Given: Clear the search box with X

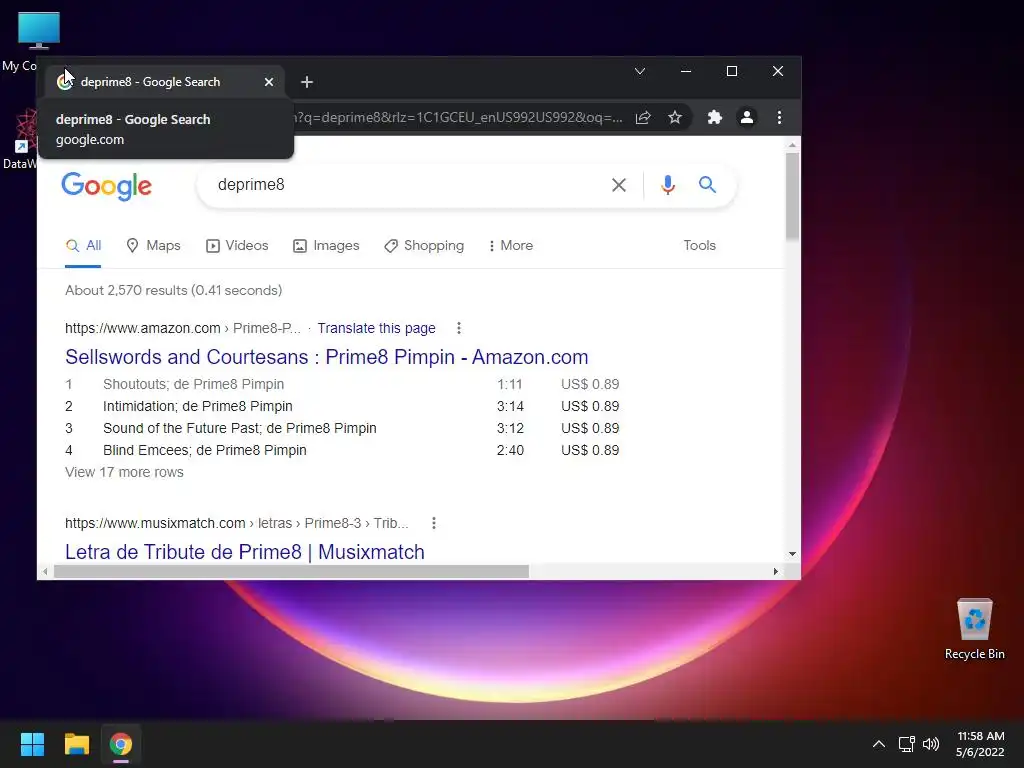Looking at the screenshot, I should pyautogui.click(x=619, y=185).
